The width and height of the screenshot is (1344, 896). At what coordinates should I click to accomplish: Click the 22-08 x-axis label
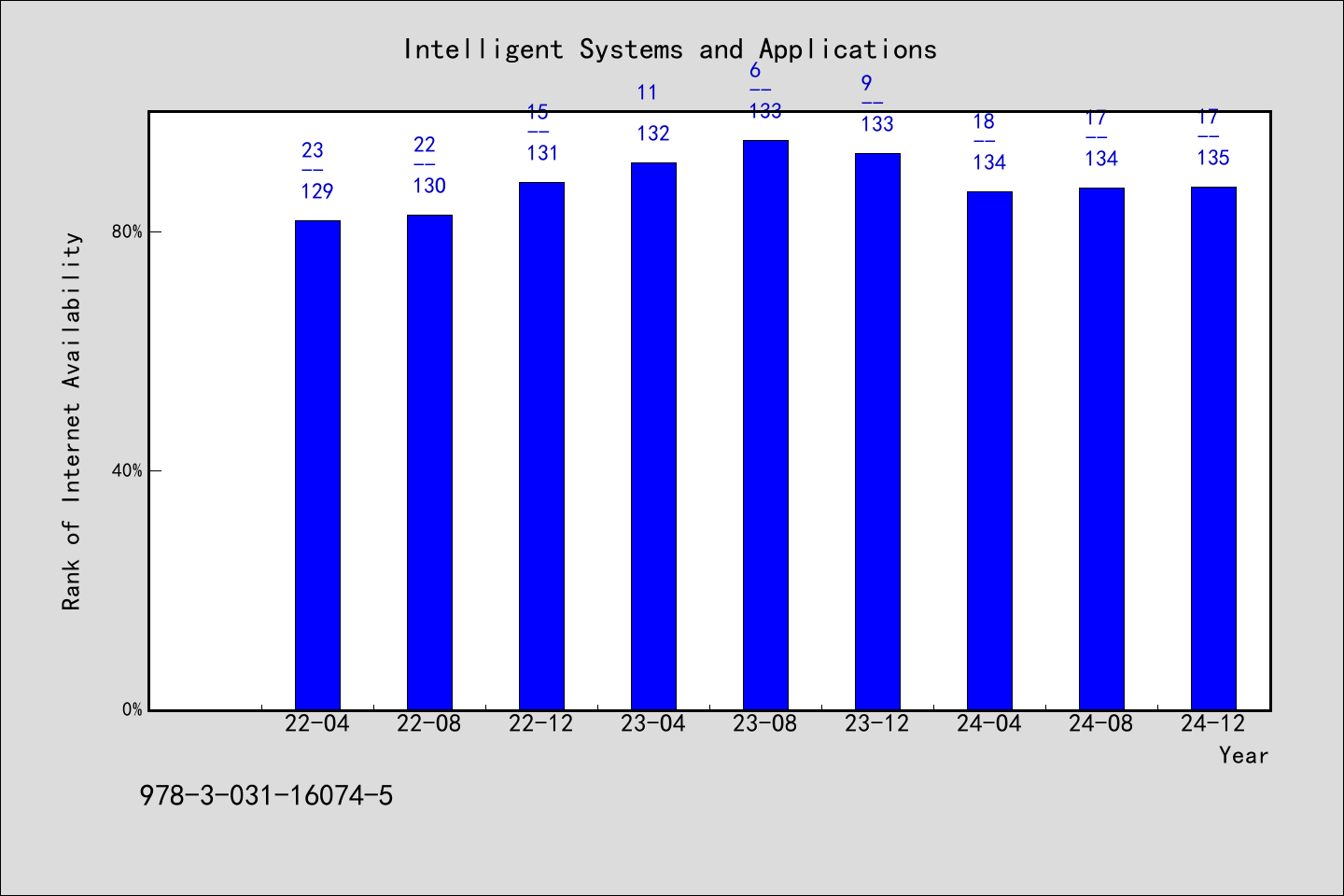click(x=429, y=723)
